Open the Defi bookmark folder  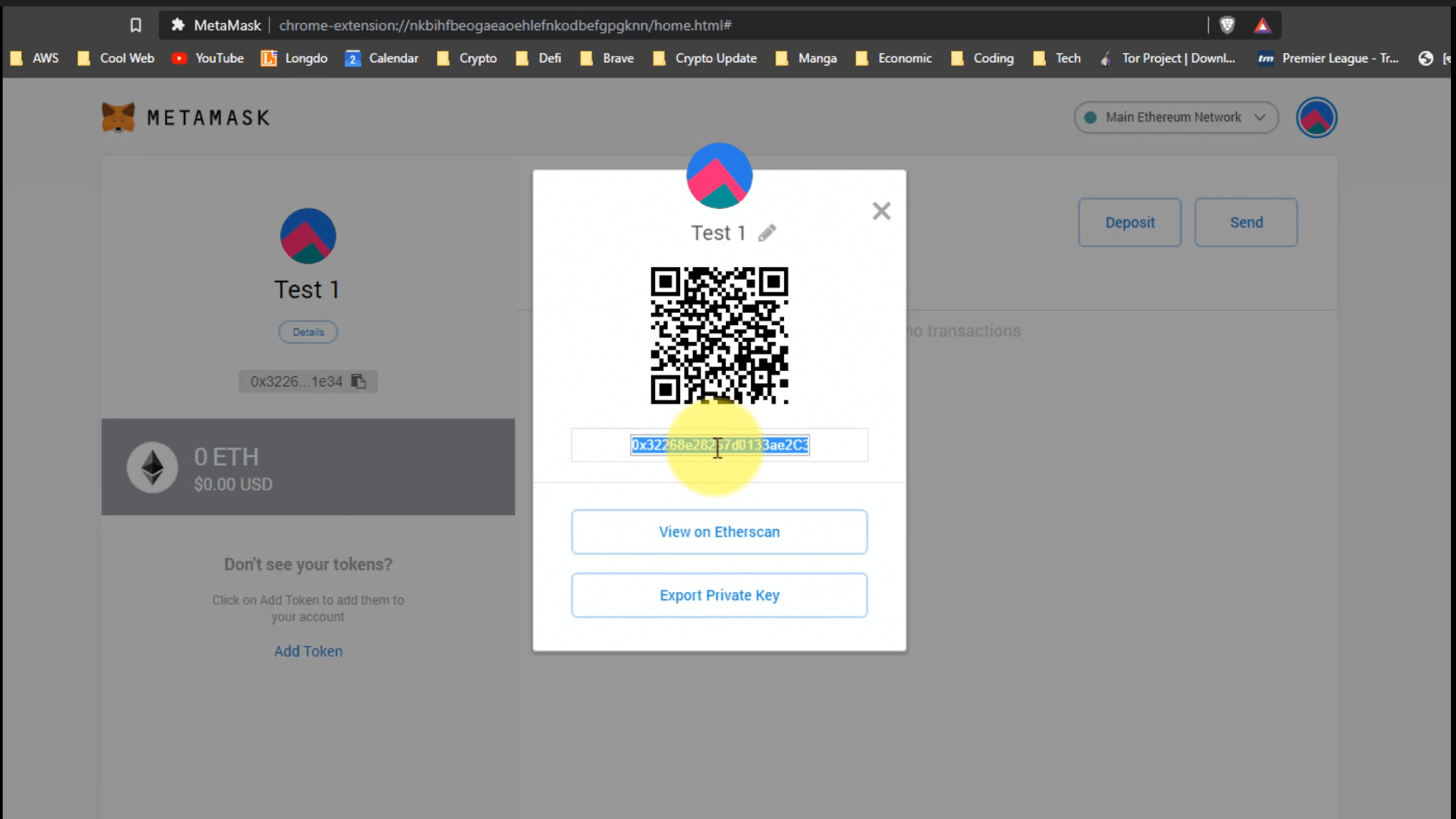tap(539, 59)
